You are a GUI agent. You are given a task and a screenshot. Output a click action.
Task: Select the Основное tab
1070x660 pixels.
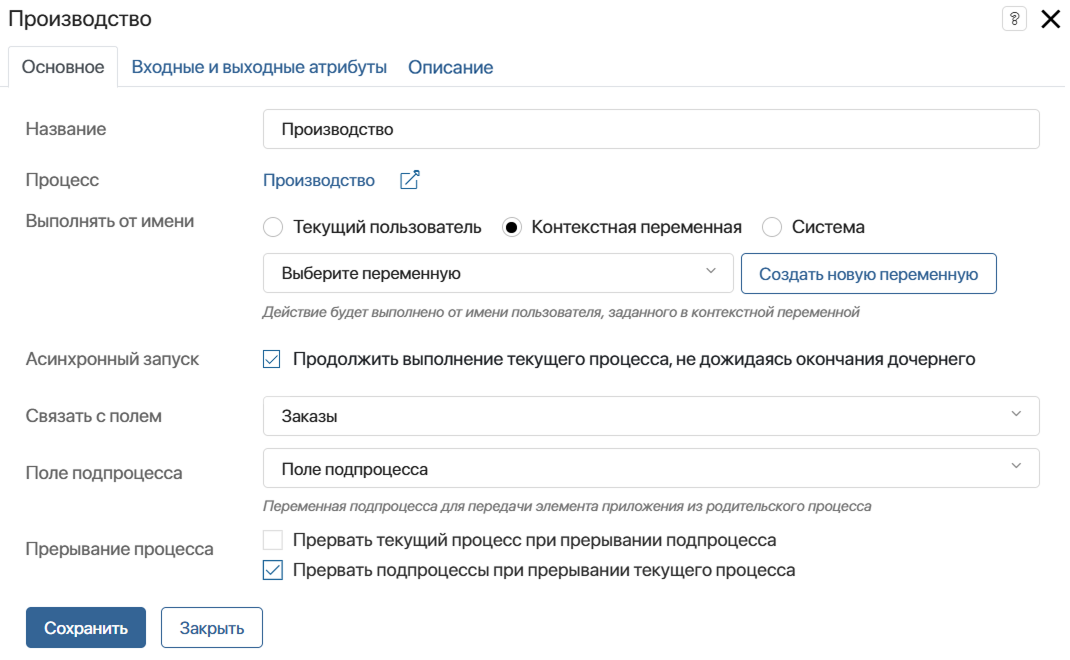pos(63,67)
